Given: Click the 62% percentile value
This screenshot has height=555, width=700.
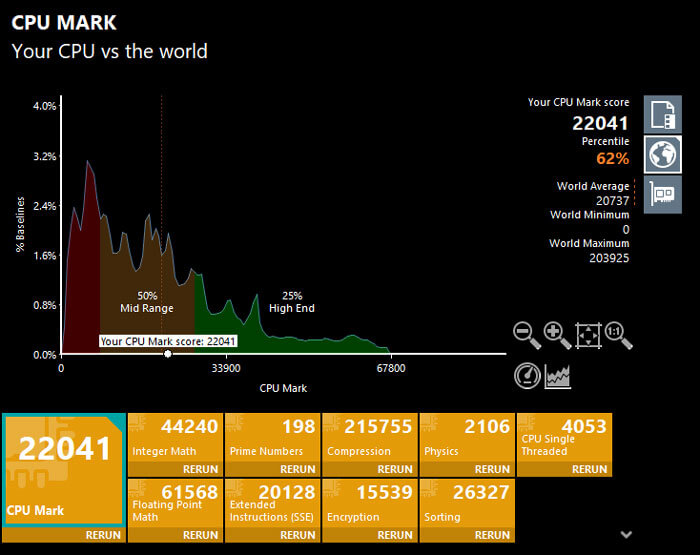Looking at the screenshot, I should click(x=612, y=159).
